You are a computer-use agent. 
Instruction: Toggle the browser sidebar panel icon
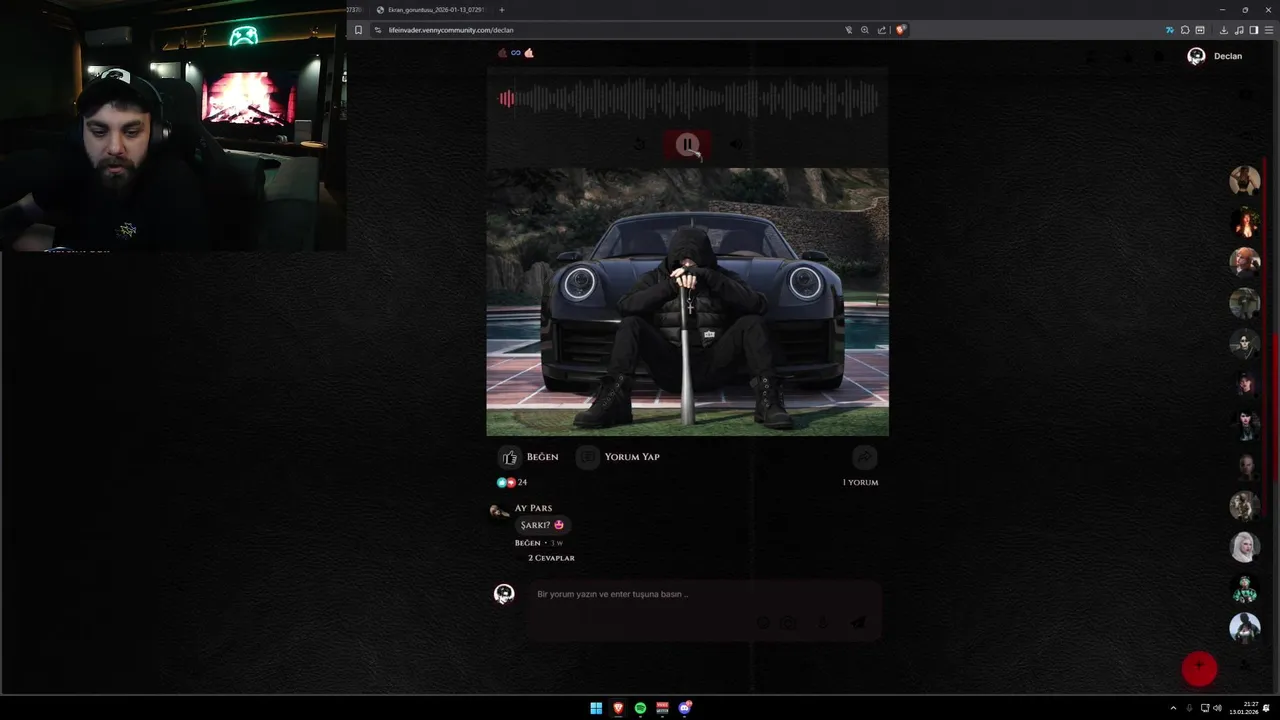pos(1254,30)
